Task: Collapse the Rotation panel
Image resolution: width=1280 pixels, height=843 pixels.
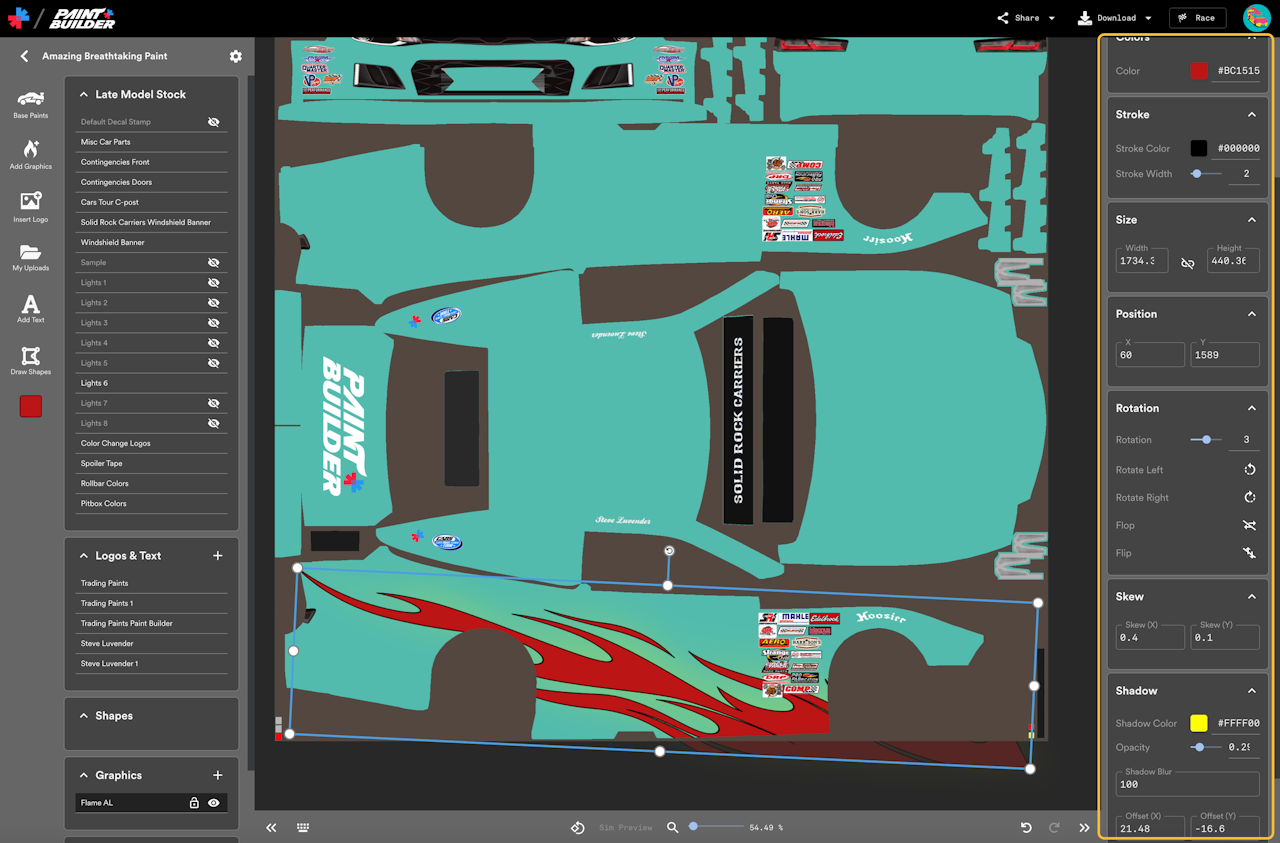Action: coord(1251,408)
